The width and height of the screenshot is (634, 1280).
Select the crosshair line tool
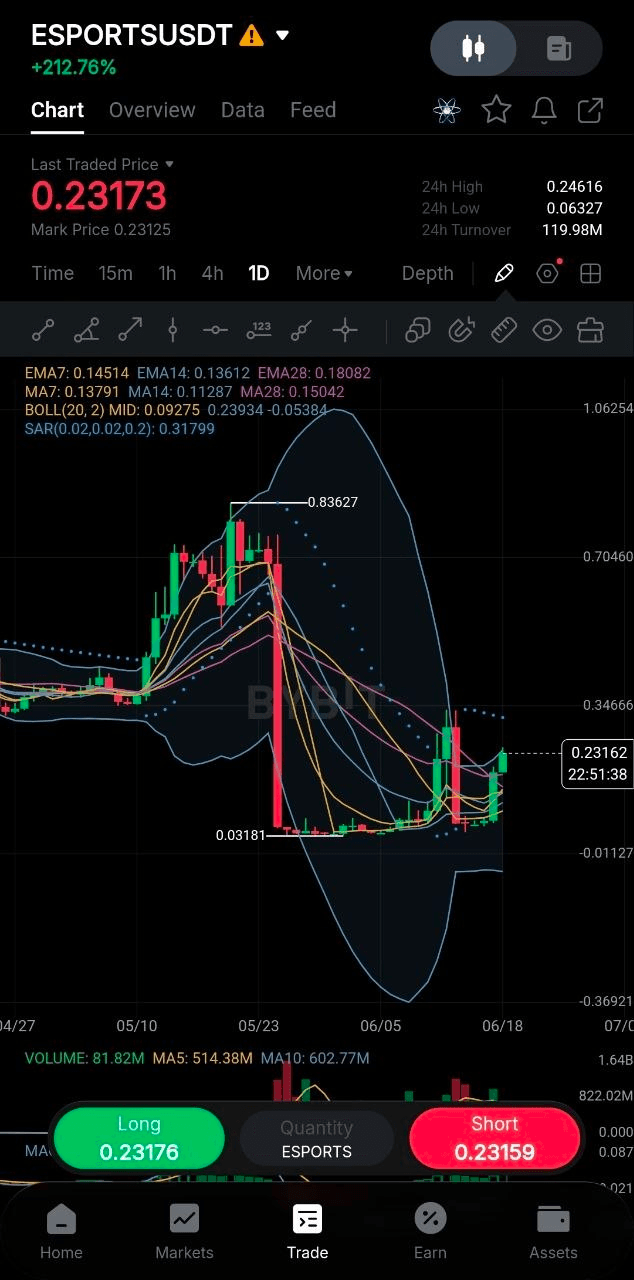click(345, 330)
